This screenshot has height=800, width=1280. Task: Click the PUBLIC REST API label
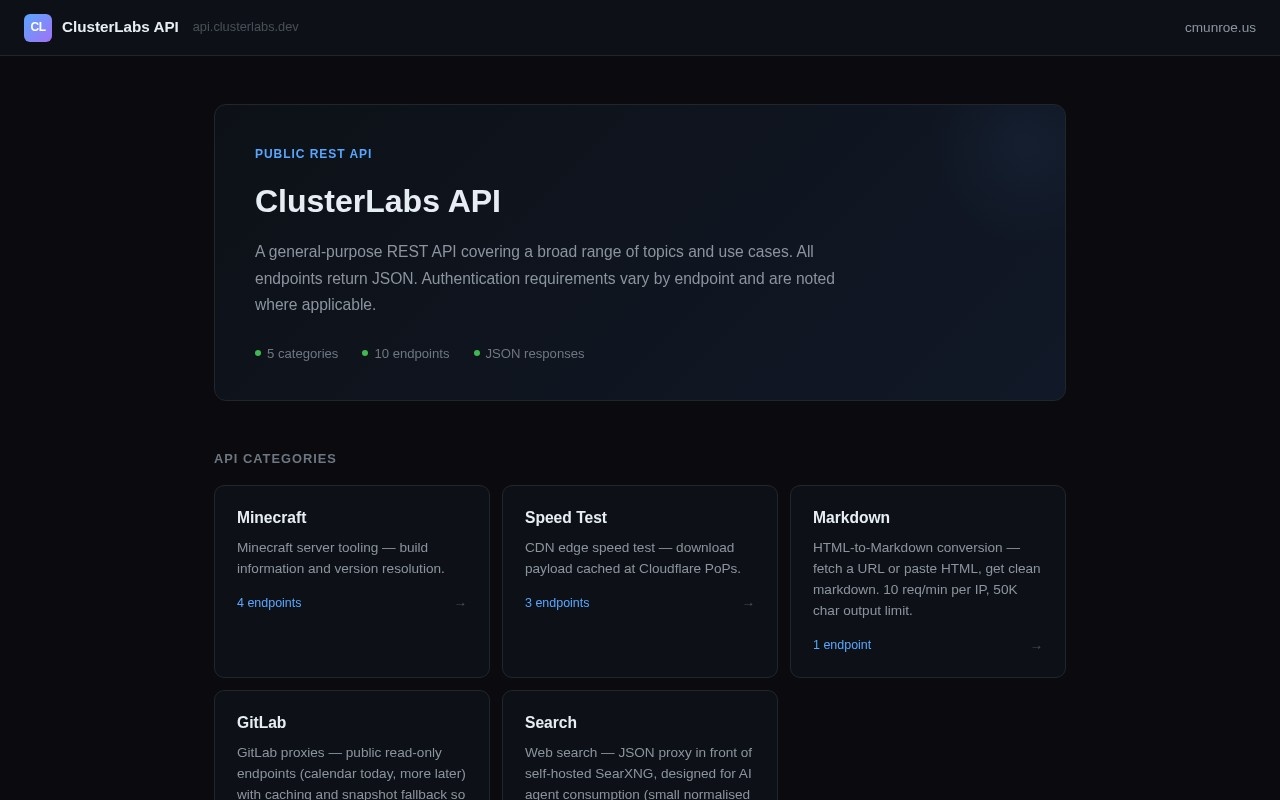pyautogui.click(x=313, y=154)
